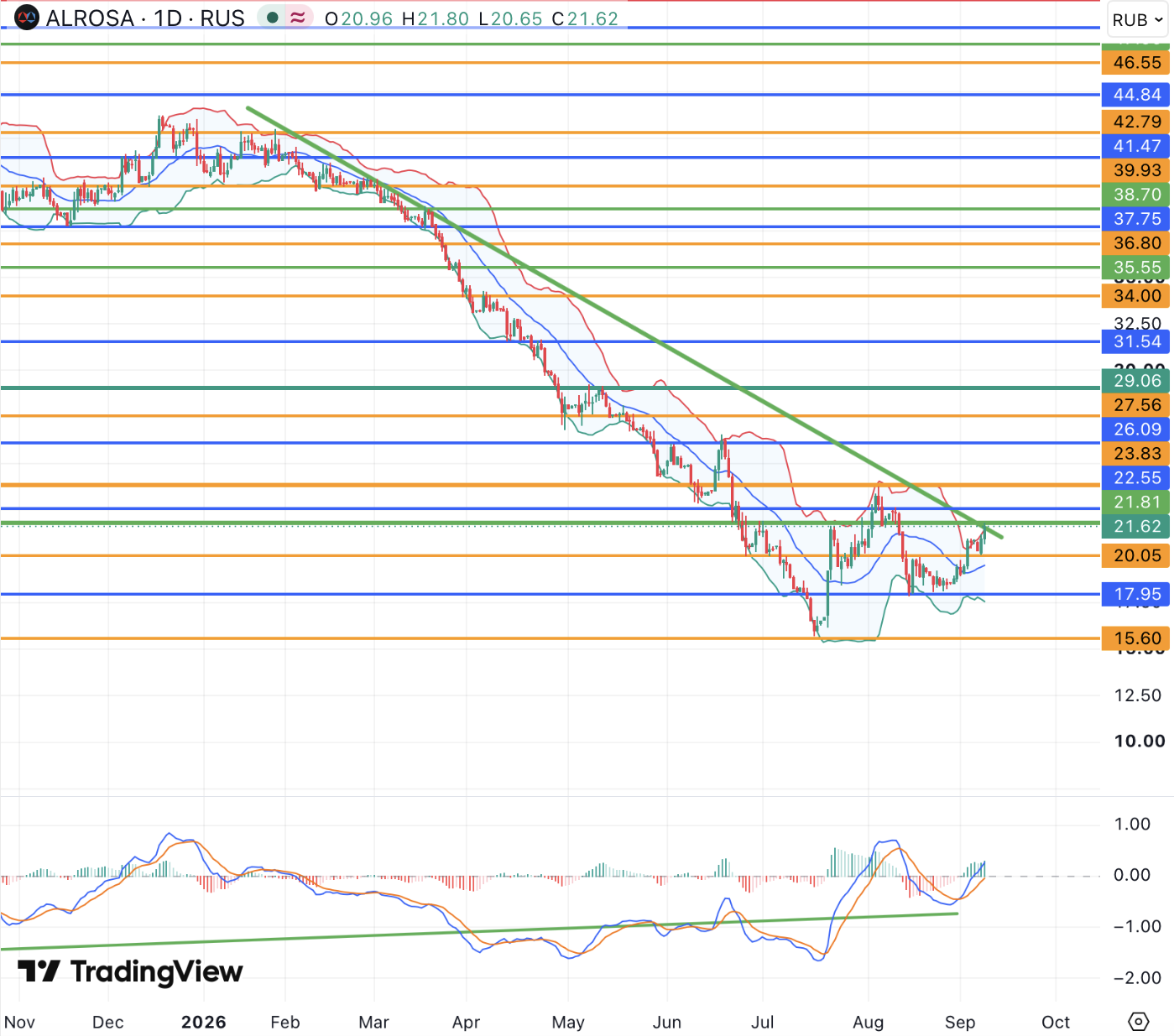Click the Nov label on time axis
Image resolution: width=1174 pixels, height=1036 pixels.
(x=19, y=1022)
